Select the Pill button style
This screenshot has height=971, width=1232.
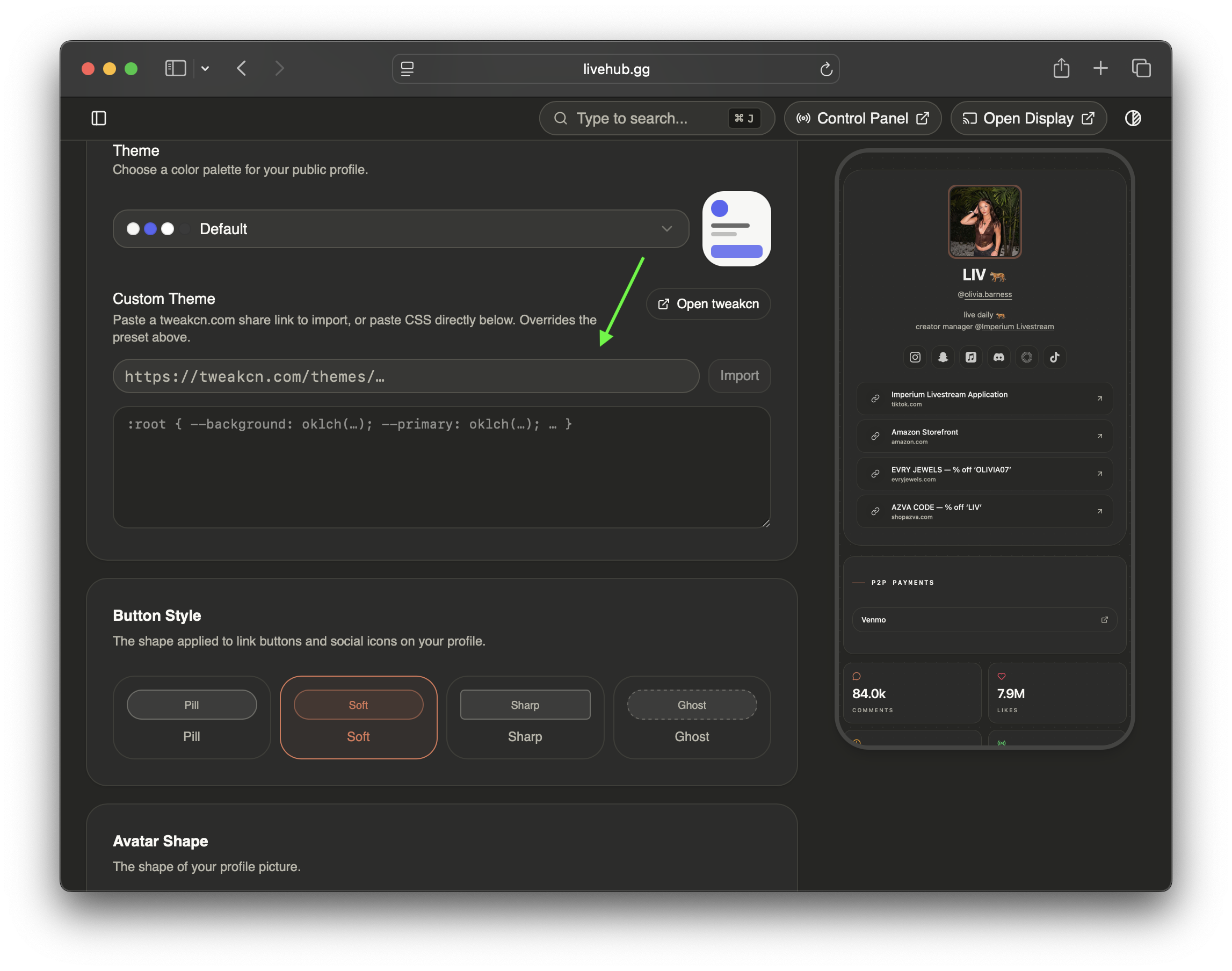point(192,717)
